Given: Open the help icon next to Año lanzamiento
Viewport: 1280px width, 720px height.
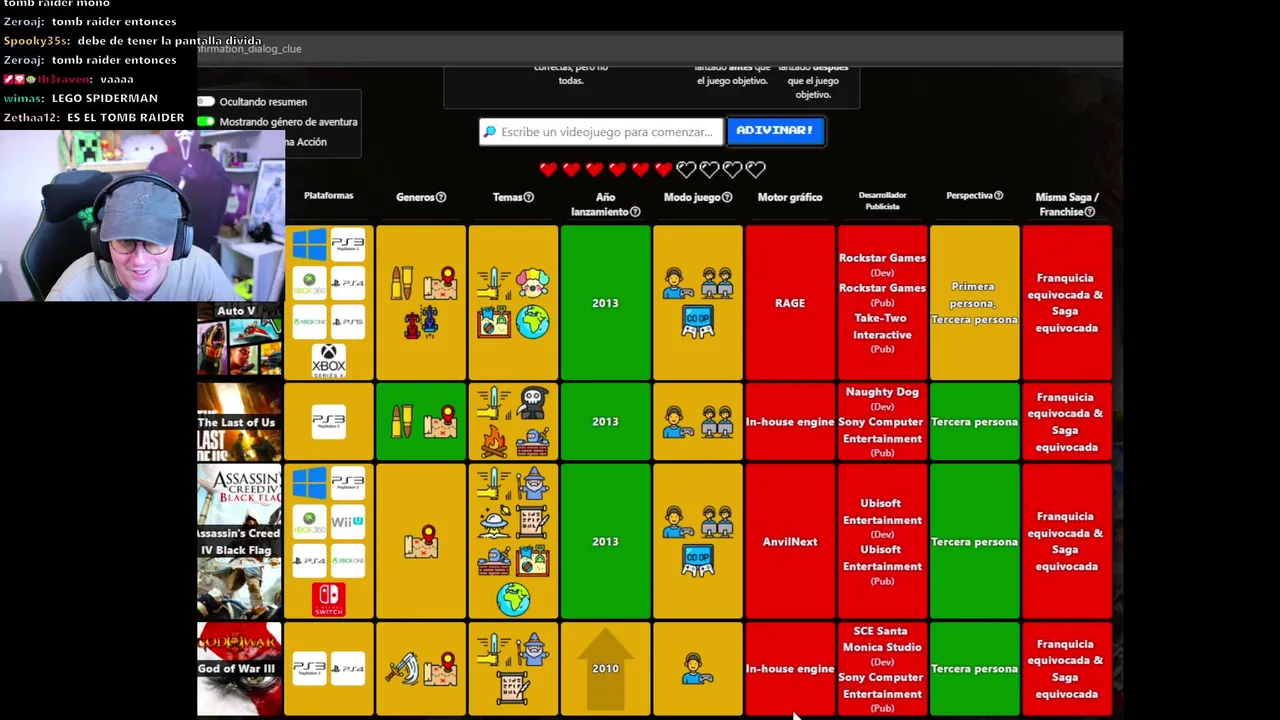Looking at the screenshot, I should (635, 212).
